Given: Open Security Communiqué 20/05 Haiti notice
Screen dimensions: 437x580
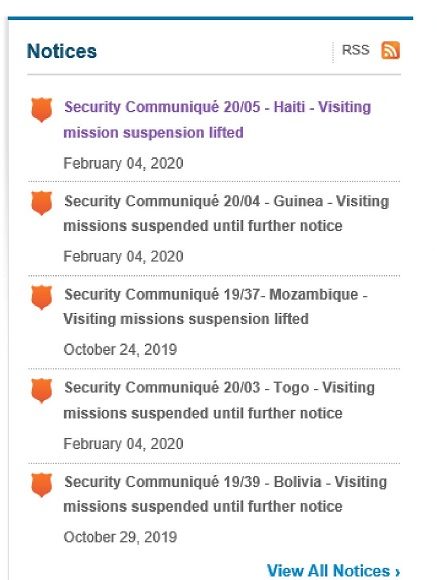Looking at the screenshot, I should [217, 119].
